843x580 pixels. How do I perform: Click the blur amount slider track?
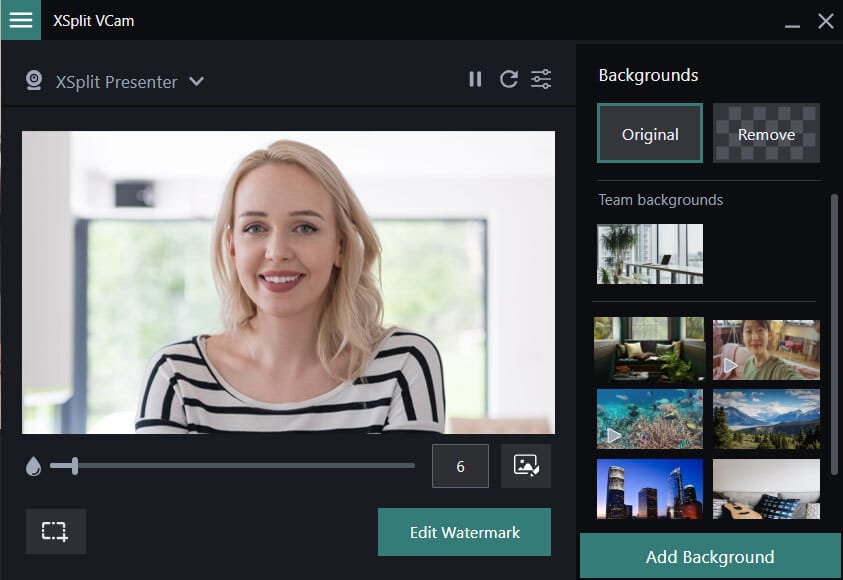tap(232, 466)
